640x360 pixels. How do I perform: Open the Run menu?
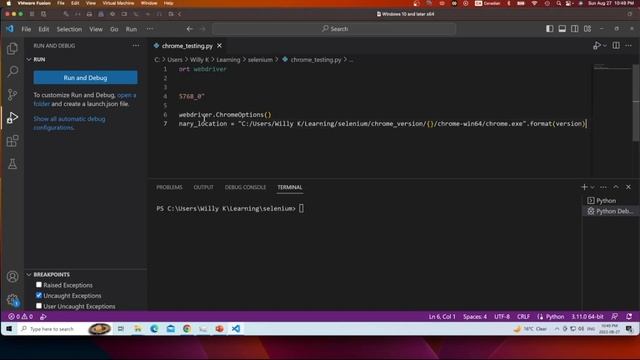click(131, 29)
